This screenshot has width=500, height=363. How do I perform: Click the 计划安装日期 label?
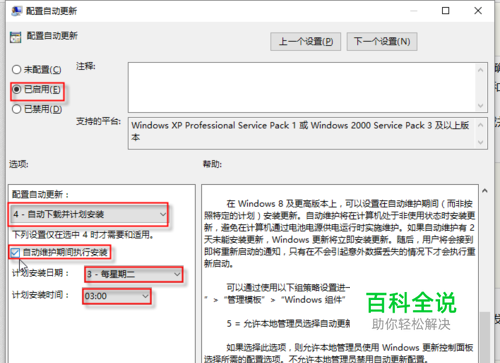point(40,273)
